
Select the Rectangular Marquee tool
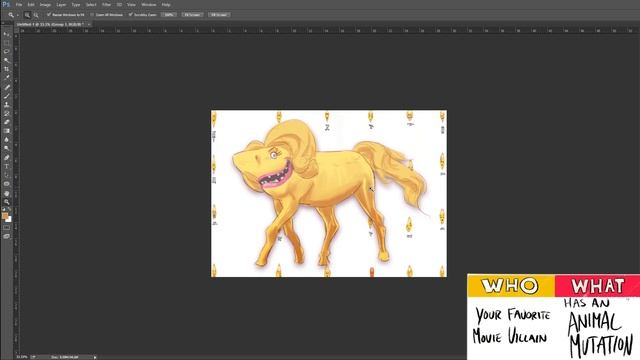pyautogui.click(x=6, y=43)
